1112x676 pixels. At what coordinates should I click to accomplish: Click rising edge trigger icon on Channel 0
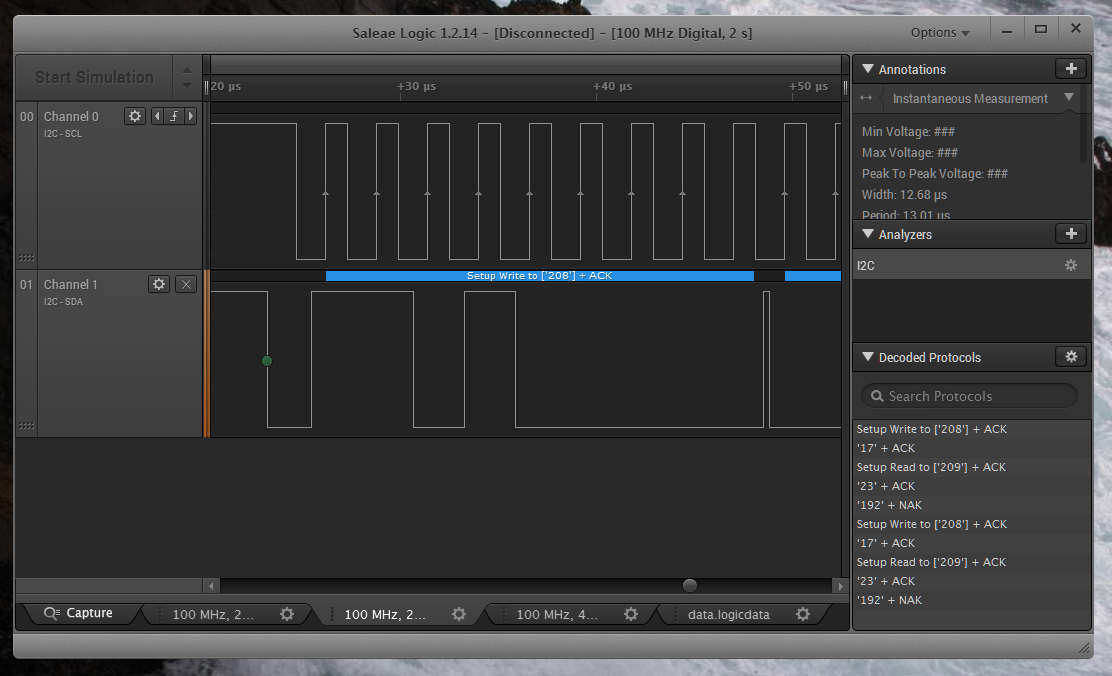click(174, 116)
